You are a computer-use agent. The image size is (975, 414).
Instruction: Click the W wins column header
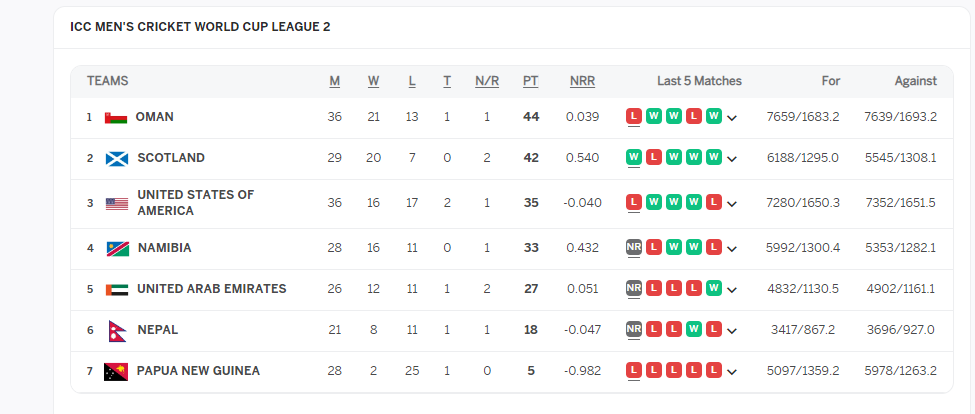[373, 81]
